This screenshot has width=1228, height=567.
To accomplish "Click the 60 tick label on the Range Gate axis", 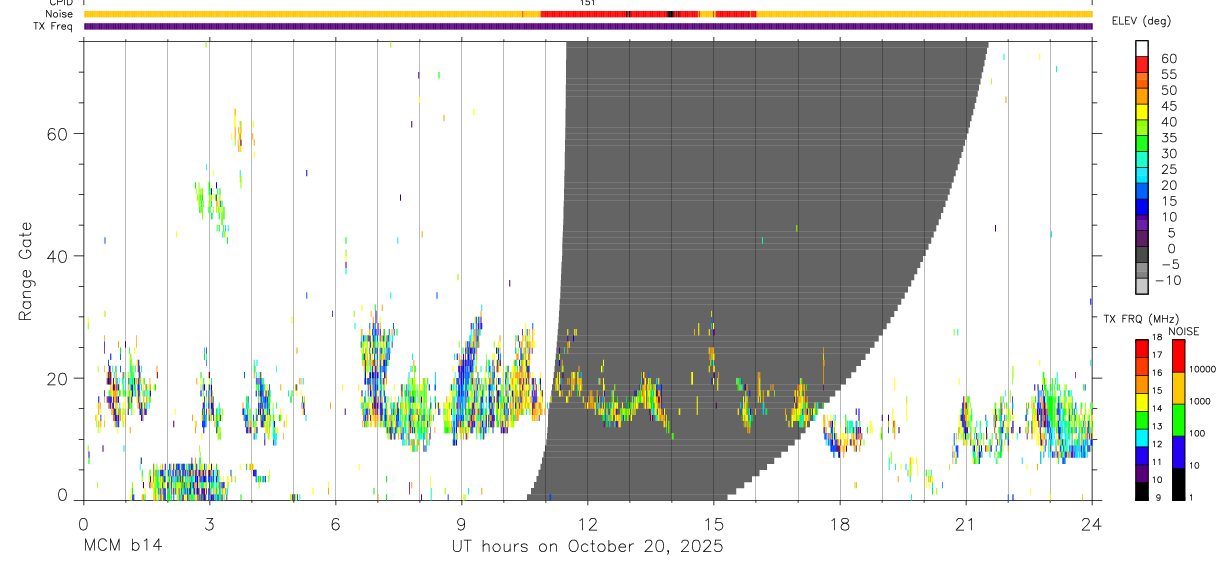I will click(62, 133).
